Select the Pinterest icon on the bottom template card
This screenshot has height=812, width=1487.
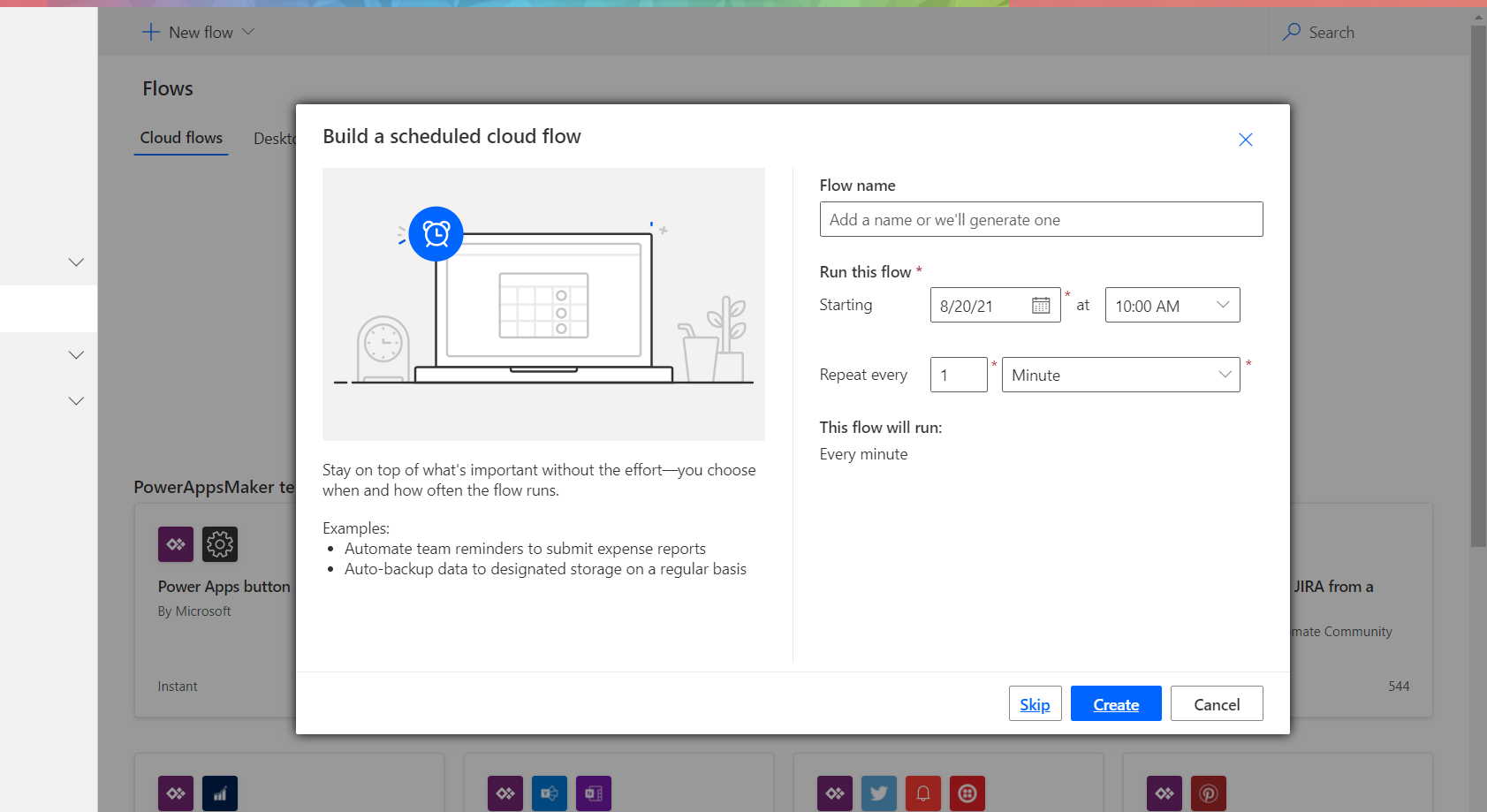pos(1209,793)
